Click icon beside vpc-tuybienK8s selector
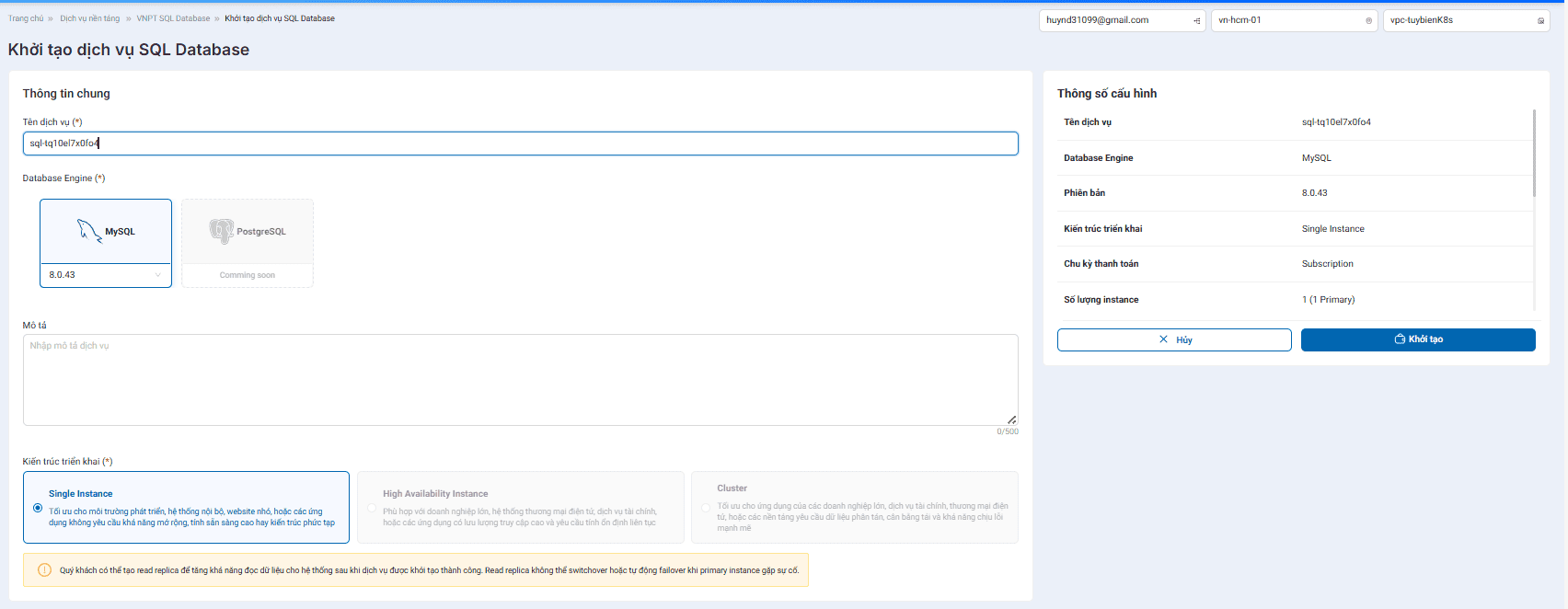Viewport: 1568px width, 609px height. (1541, 20)
